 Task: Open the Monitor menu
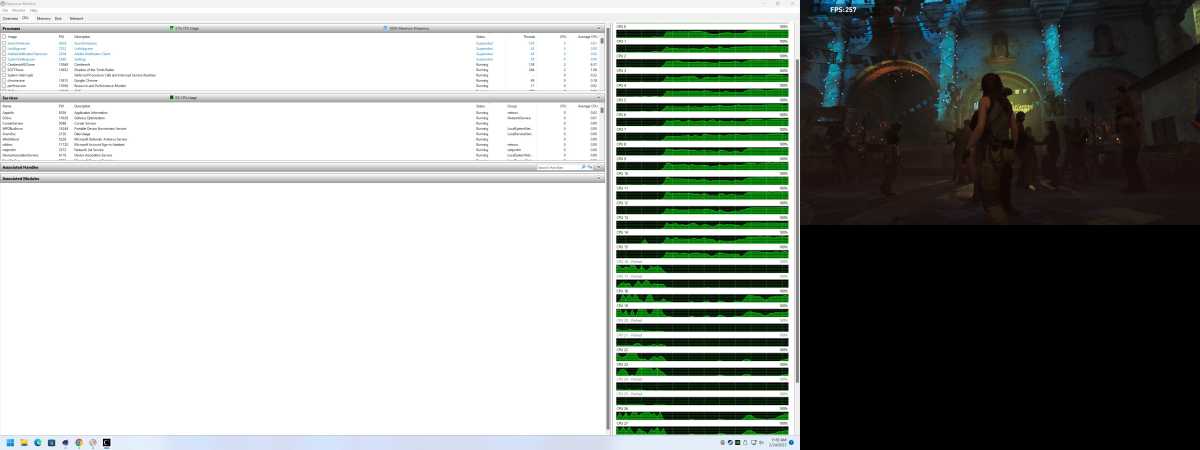18,10
